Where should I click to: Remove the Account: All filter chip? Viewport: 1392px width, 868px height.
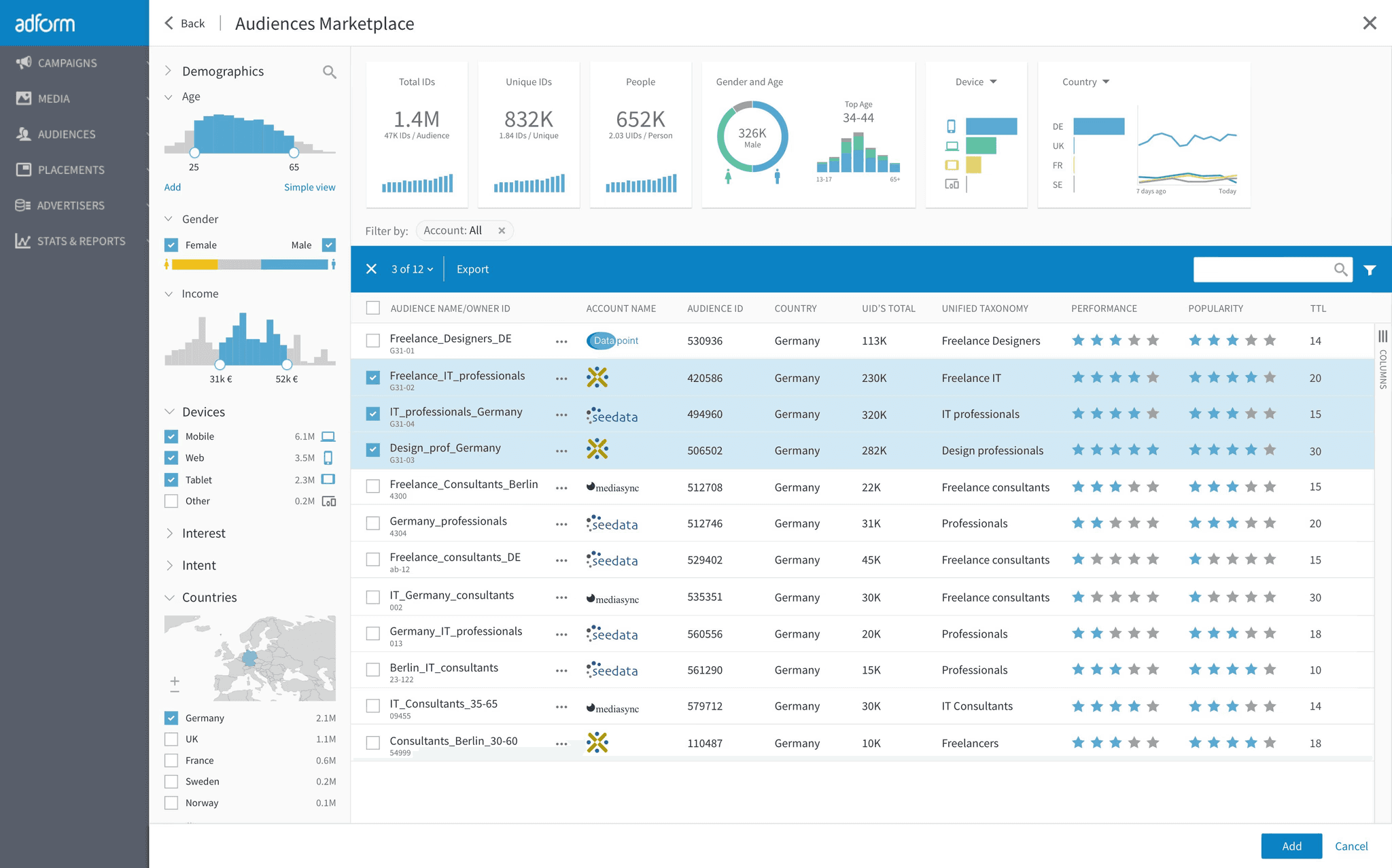(502, 231)
